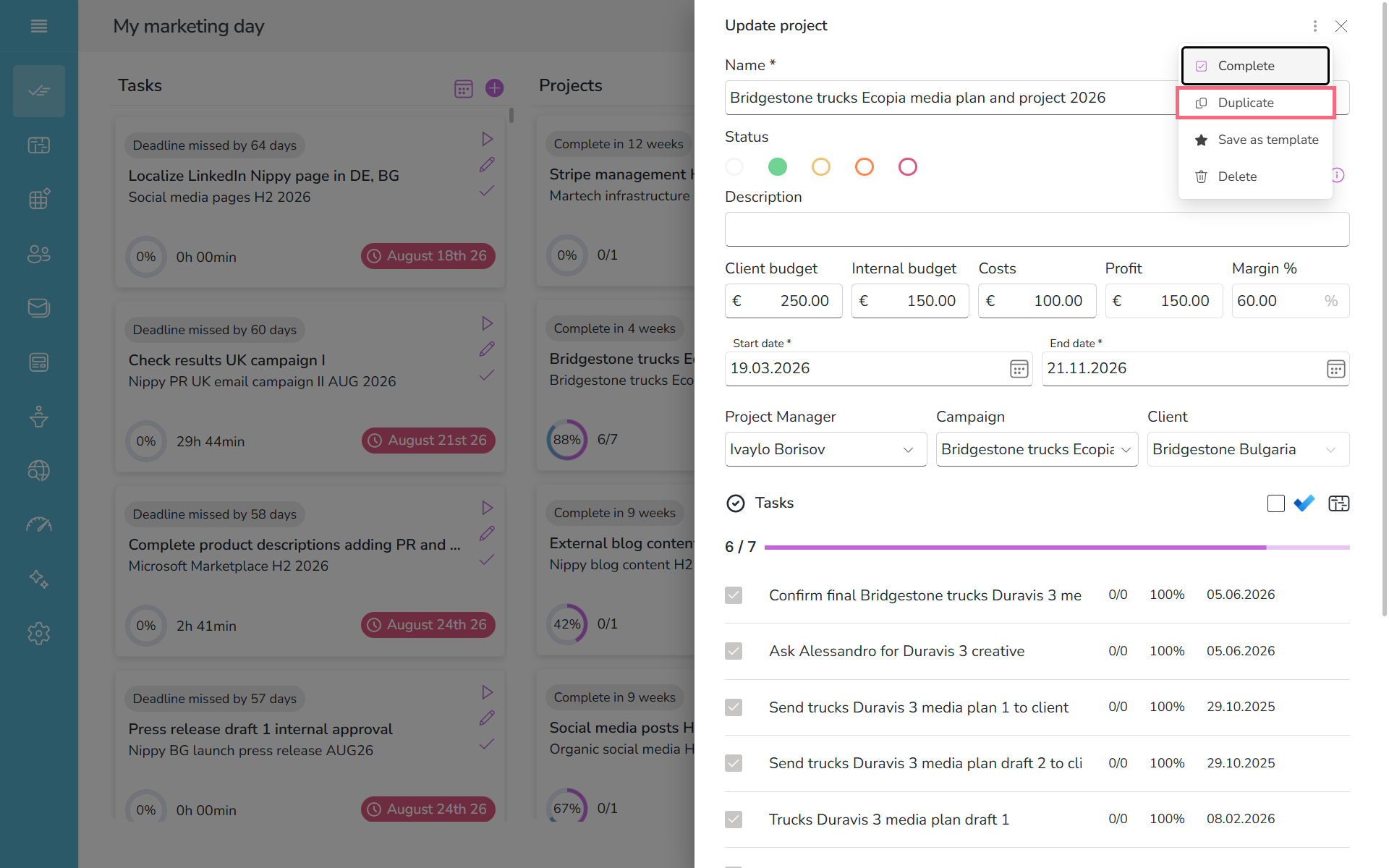Viewport: 1389px width, 868px height.
Task: Click the Profit amount field
Action: 1163,301
